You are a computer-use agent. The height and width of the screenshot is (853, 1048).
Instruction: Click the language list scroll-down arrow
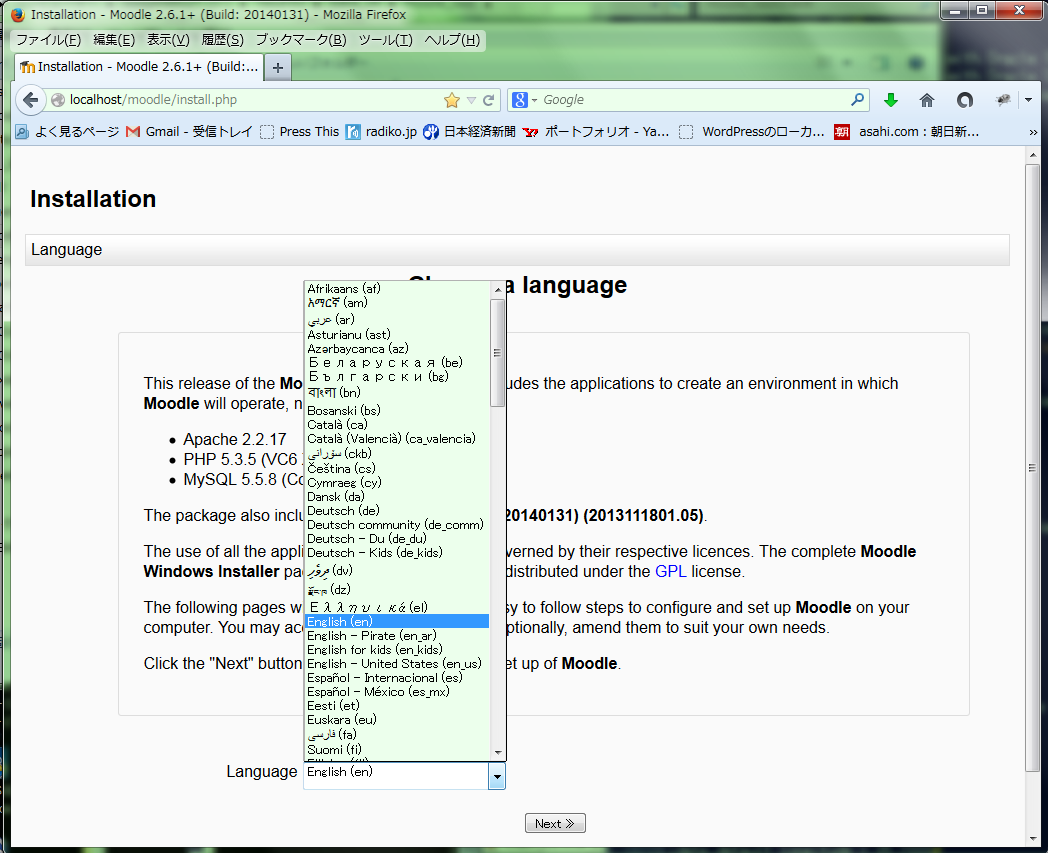point(498,753)
